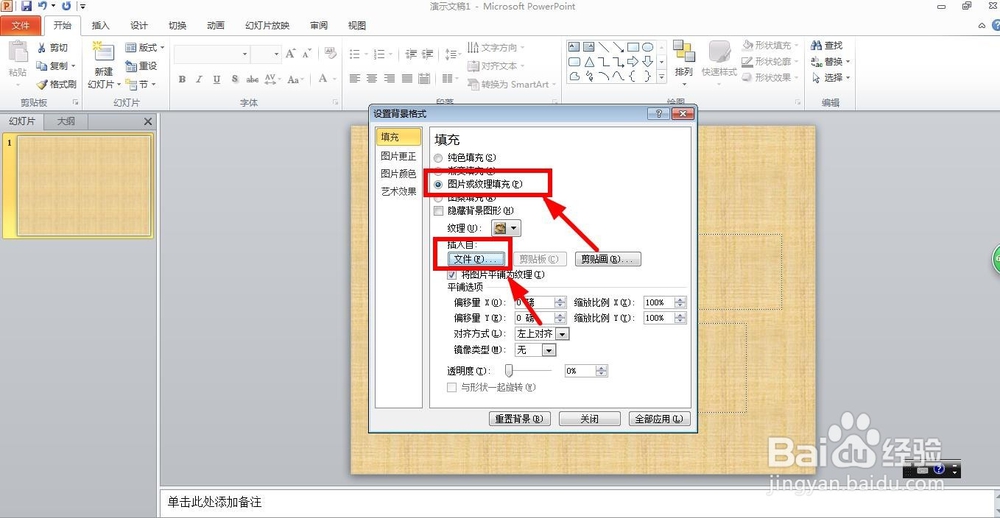Switch to the 幻灯片放映 Slide Show tab
Viewport: 1000px width, 518px height.
[x=267, y=26]
